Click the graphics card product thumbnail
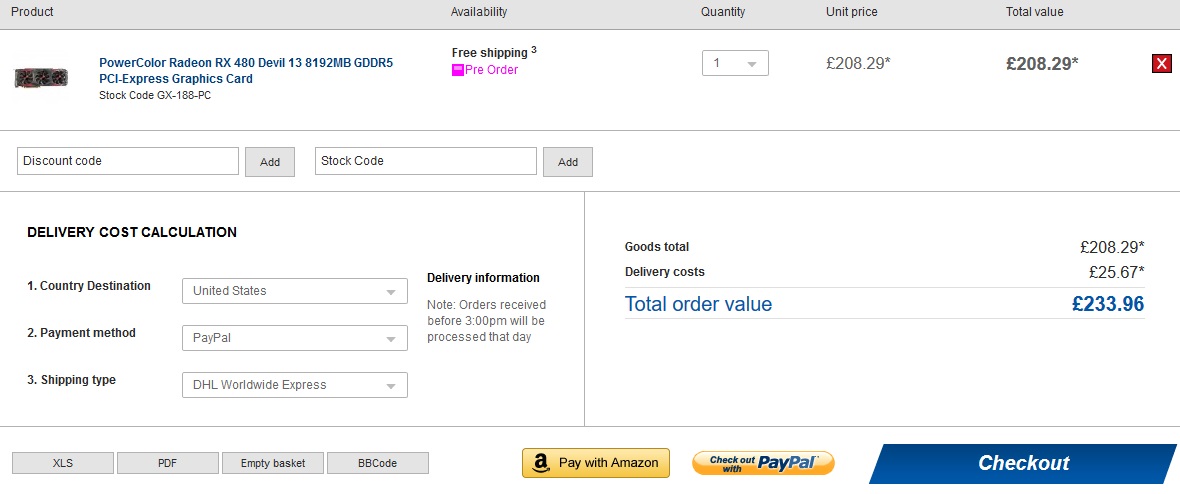The image size is (1180, 494). [x=41, y=77]
